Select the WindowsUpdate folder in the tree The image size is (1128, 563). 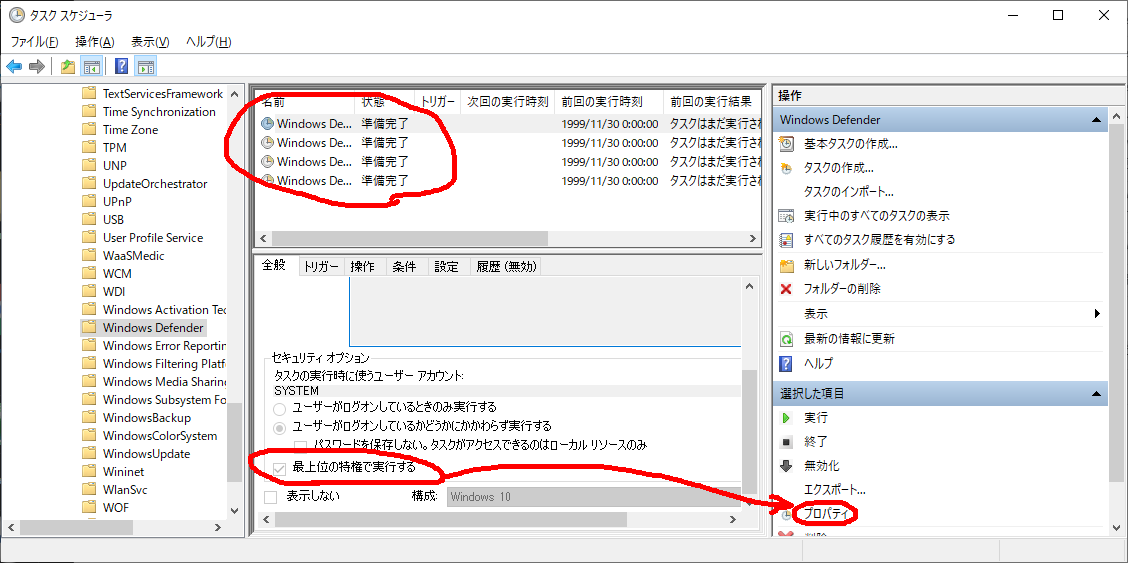(x=146, y=454)
